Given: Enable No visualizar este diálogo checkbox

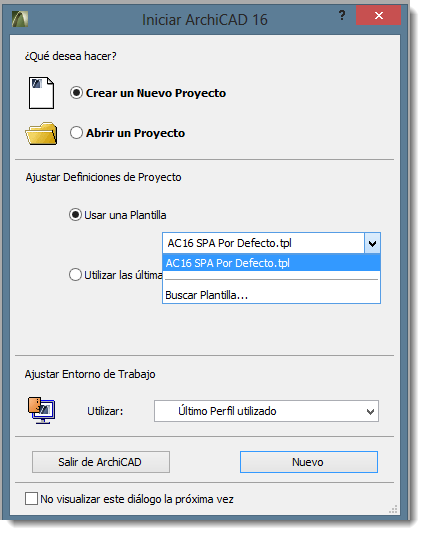Looking at the screenshot, I should (x=31, y=499).
